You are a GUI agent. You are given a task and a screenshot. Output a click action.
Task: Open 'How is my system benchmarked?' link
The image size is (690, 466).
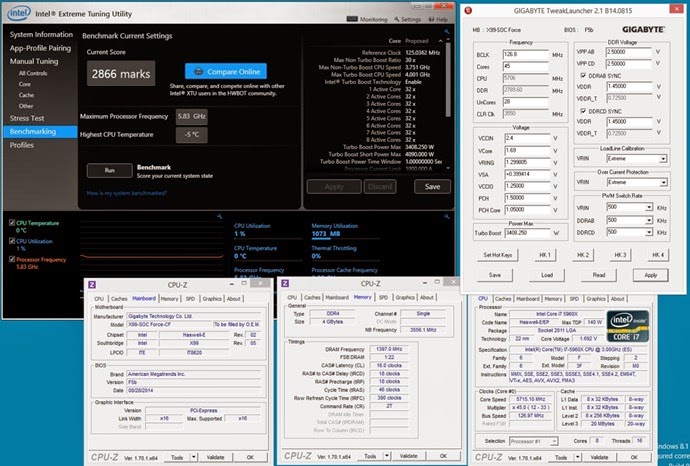coord(128,192)
